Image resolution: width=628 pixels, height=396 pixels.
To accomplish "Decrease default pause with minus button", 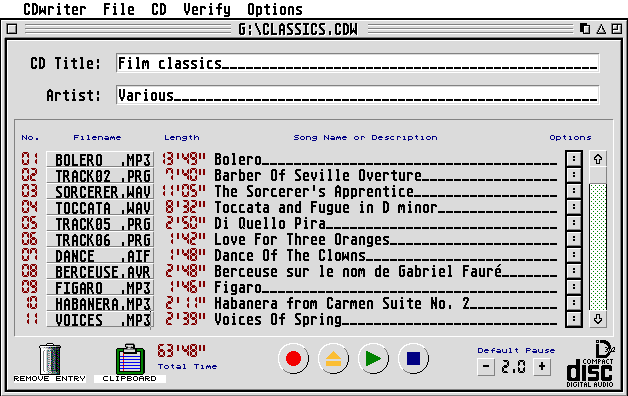I will click(486, 366).
